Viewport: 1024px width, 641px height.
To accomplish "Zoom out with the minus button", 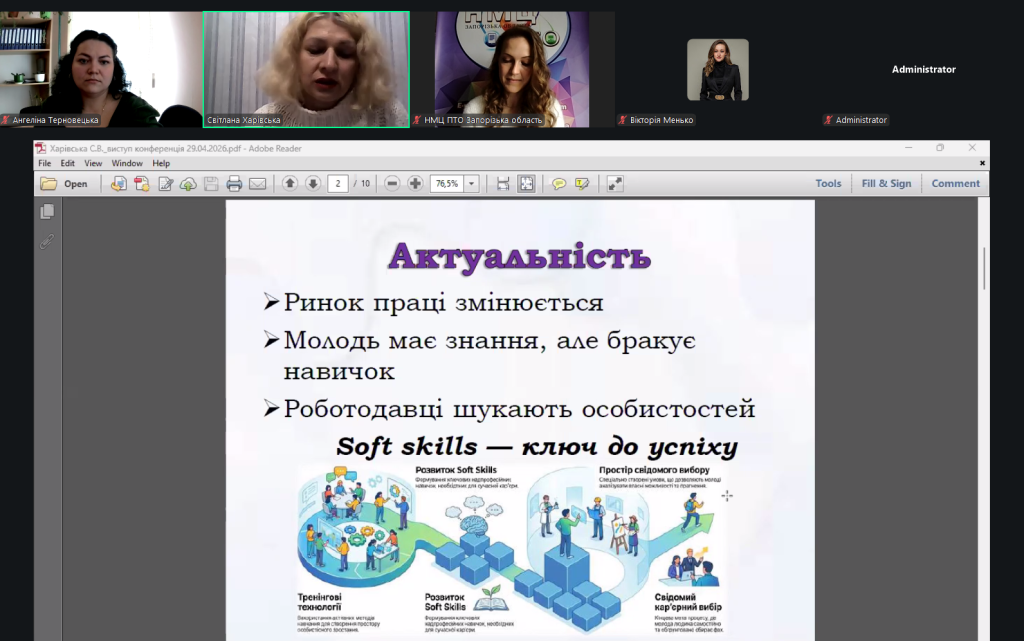I will pyautogui.click(x=392, y=184).
